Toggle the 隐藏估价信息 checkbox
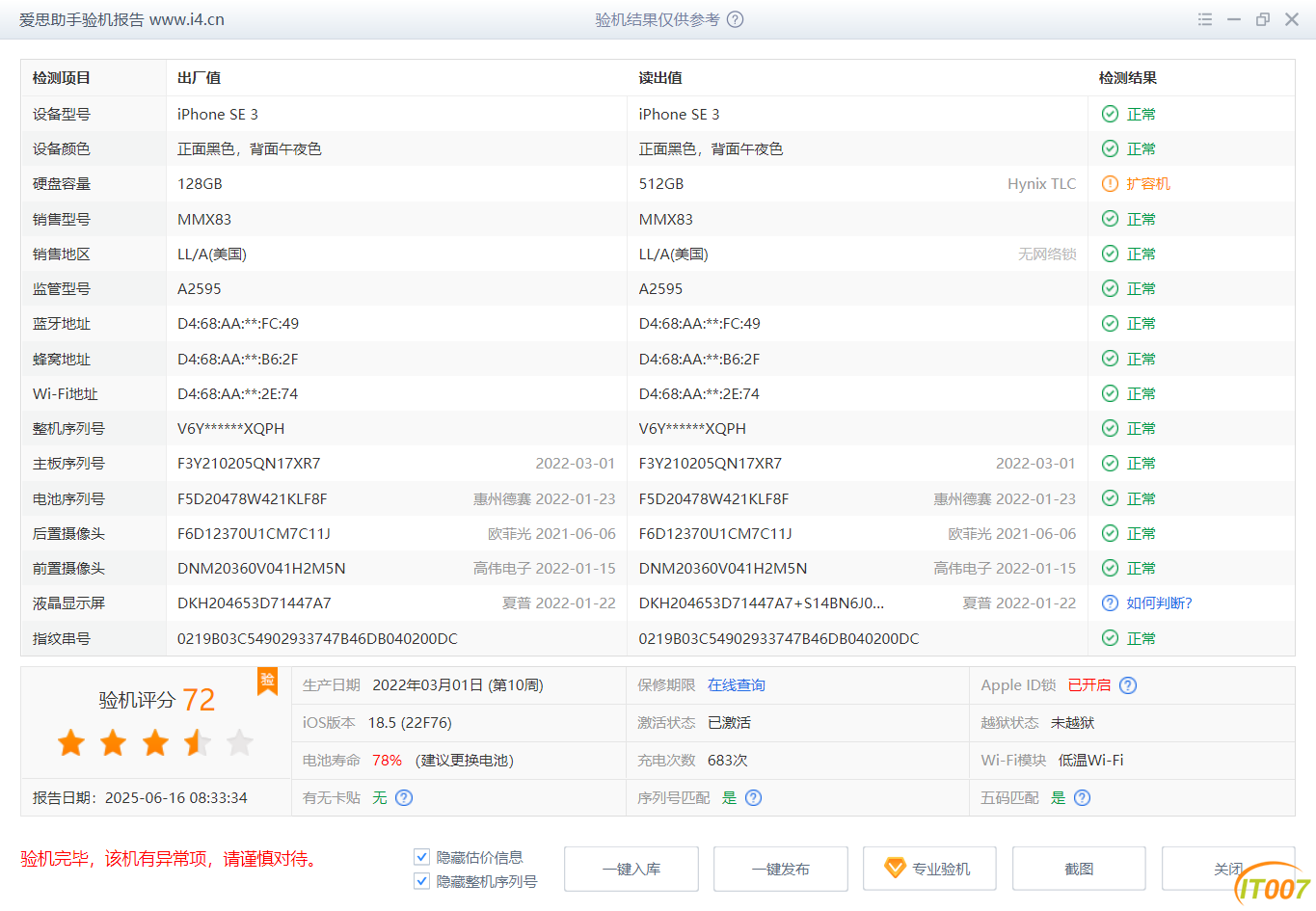Screen dimensions: 1316x911 (x=421, y=856)
